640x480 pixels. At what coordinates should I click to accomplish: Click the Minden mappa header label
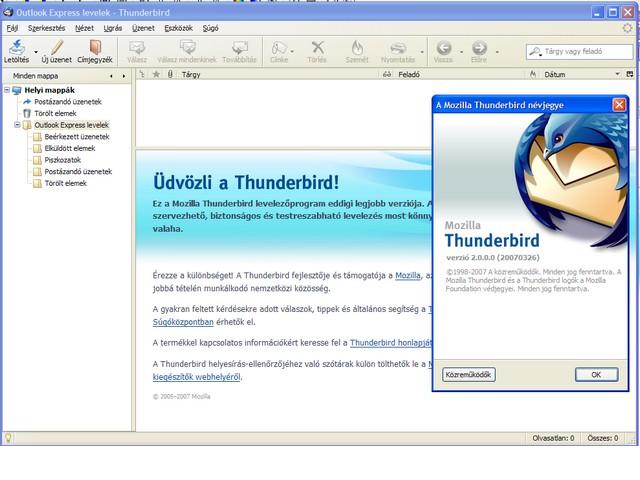(36, 76)
